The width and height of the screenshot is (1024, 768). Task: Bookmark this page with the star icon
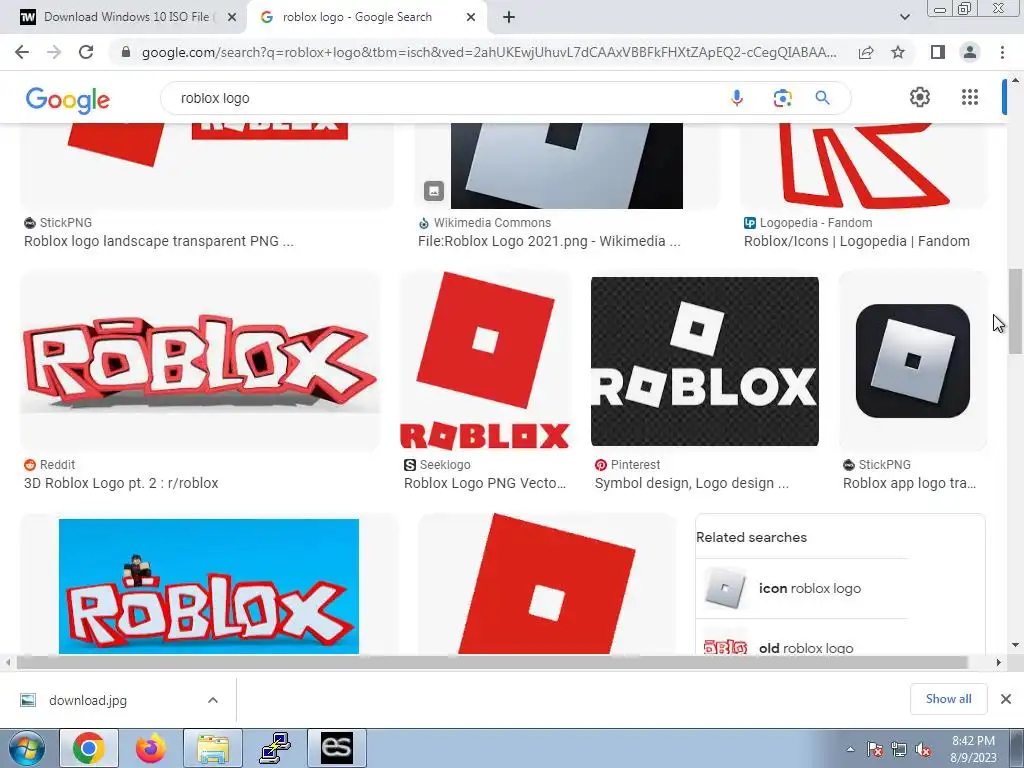coord(898,52)
